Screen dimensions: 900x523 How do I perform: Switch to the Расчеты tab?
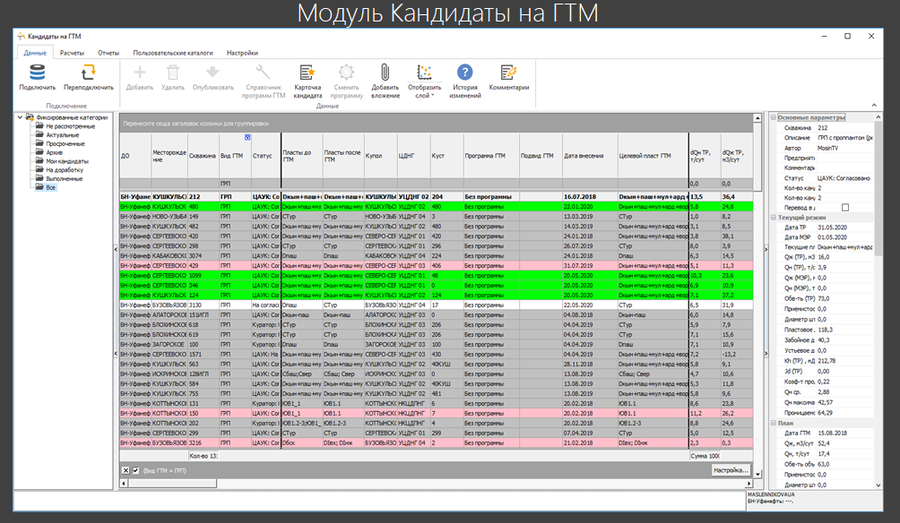72,53
